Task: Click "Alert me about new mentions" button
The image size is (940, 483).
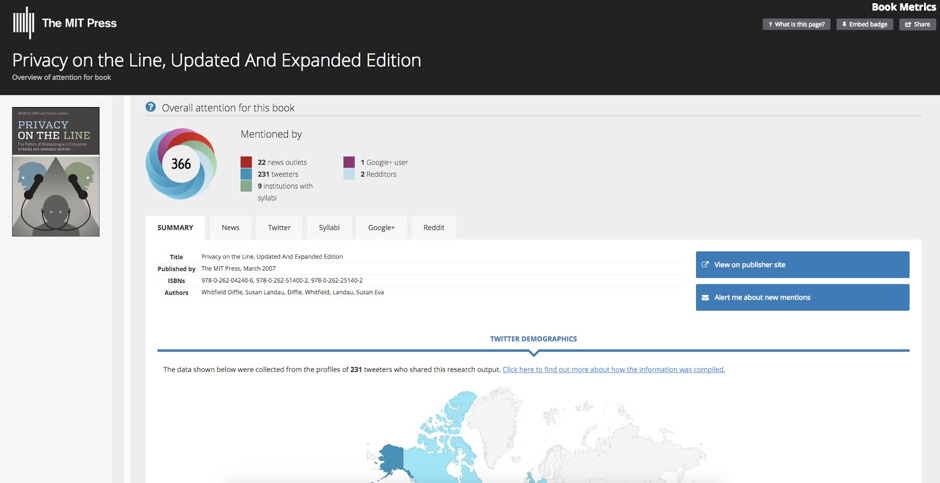Action: coord(802,297)
